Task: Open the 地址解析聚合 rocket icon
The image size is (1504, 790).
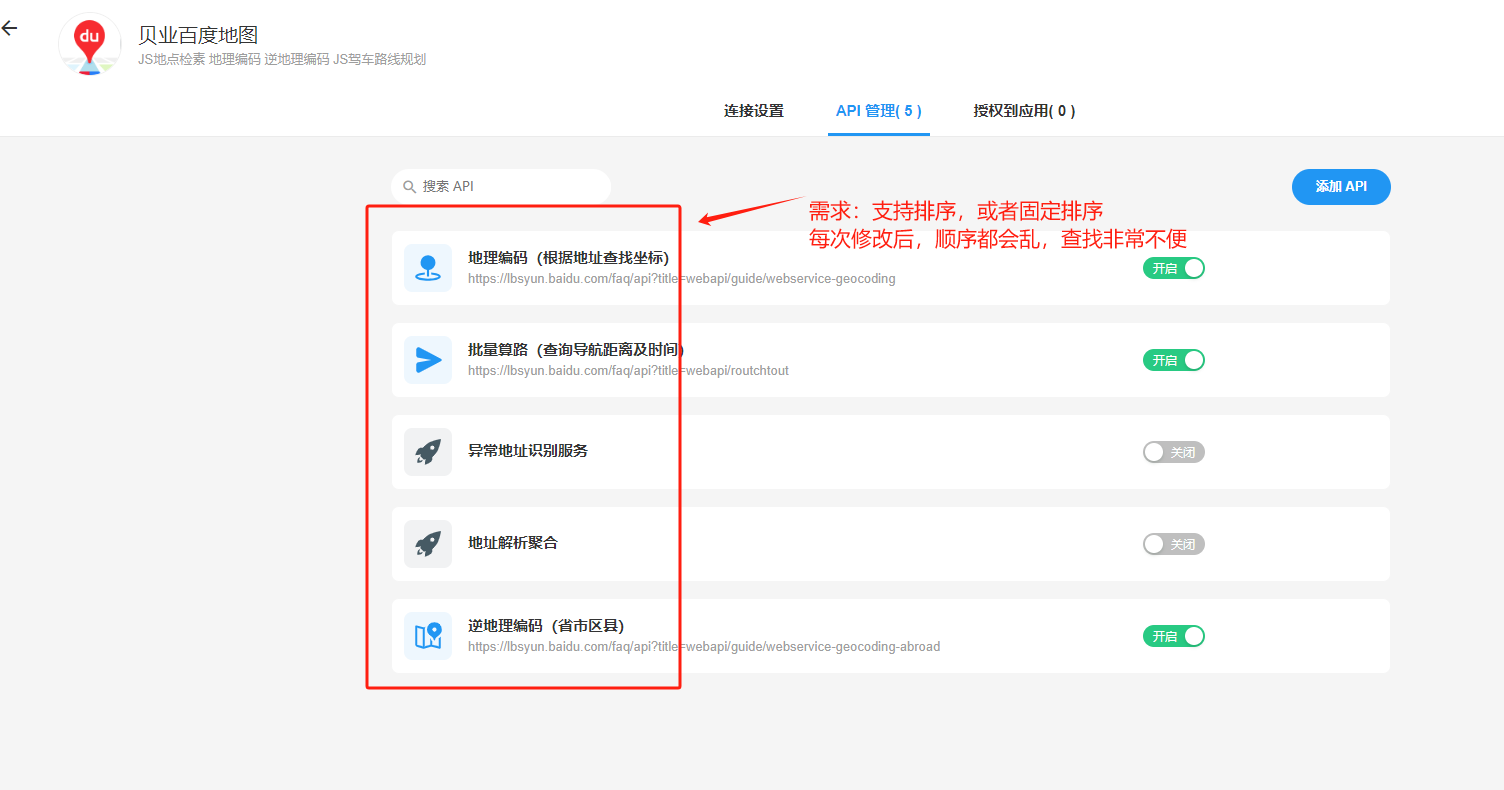Action: tap(428, 544)
